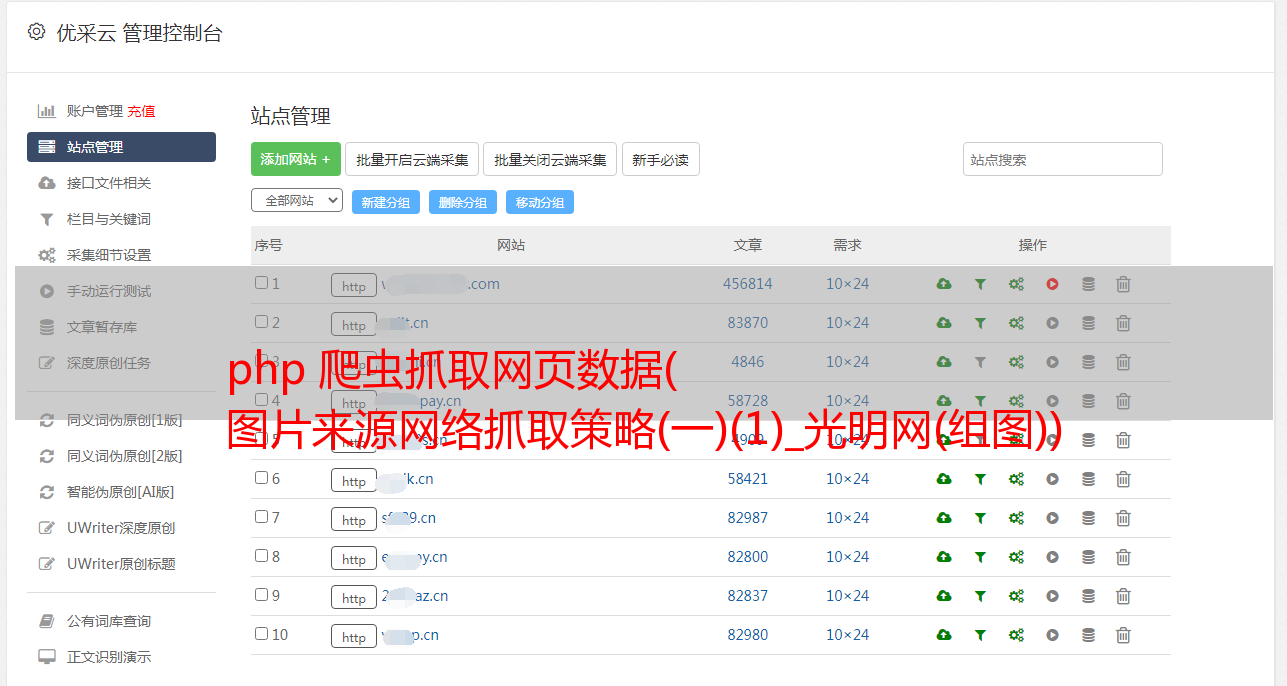1287x686 pixels.
Task: Click play icon in the 4846 row
Action: tap(1052, 362)
